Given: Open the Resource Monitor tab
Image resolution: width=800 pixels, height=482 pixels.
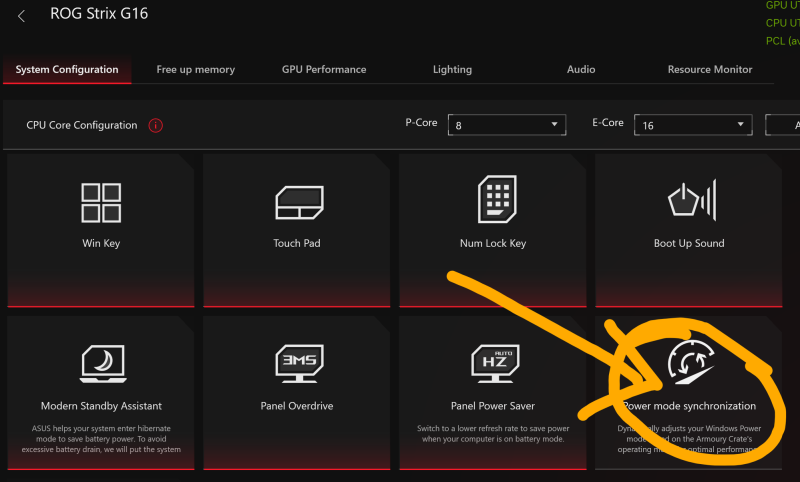Looking at the screenshot, I should tap(710, 69).
